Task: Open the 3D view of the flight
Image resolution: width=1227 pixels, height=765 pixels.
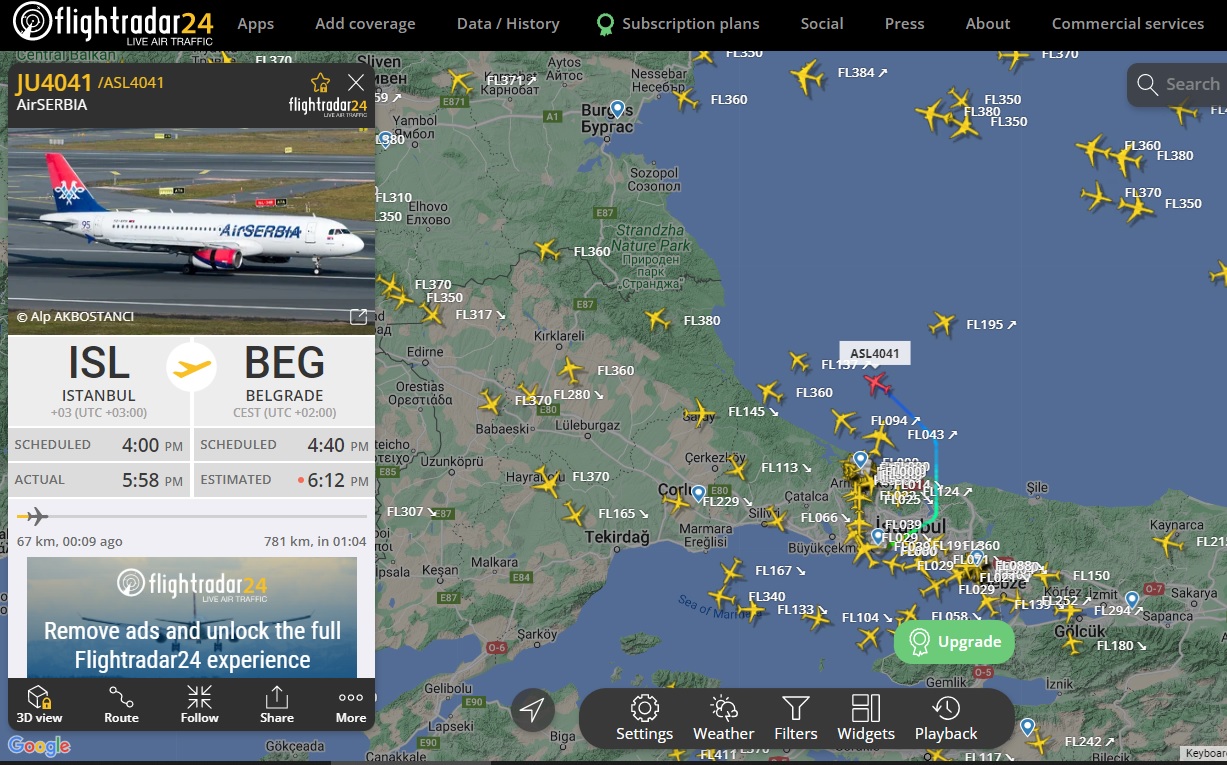Action: (39, 704)
